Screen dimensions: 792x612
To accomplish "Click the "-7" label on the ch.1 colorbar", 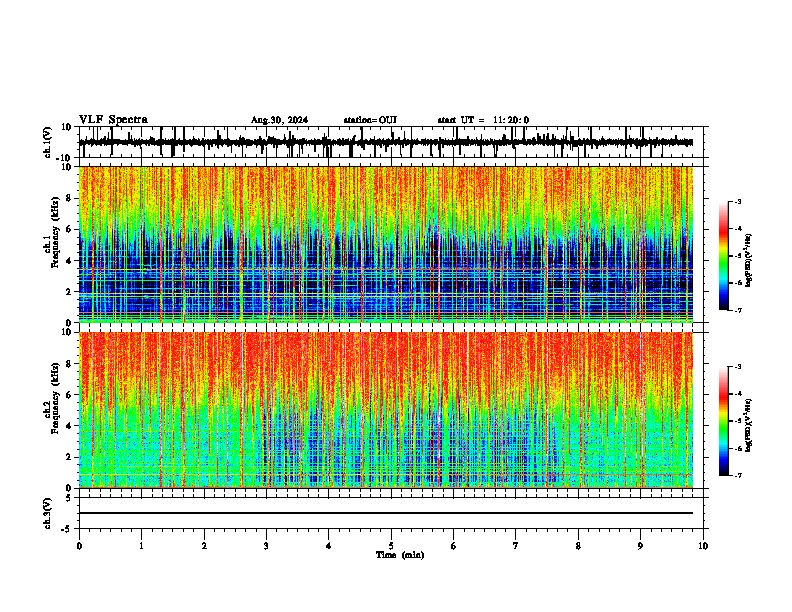I will point(737,310).
